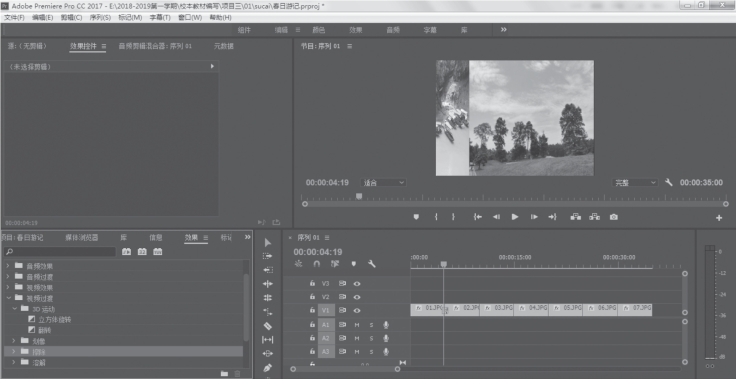Toggle V3 track output eye
The width and height of the screenshot is (736, 379).
[357, 284]
